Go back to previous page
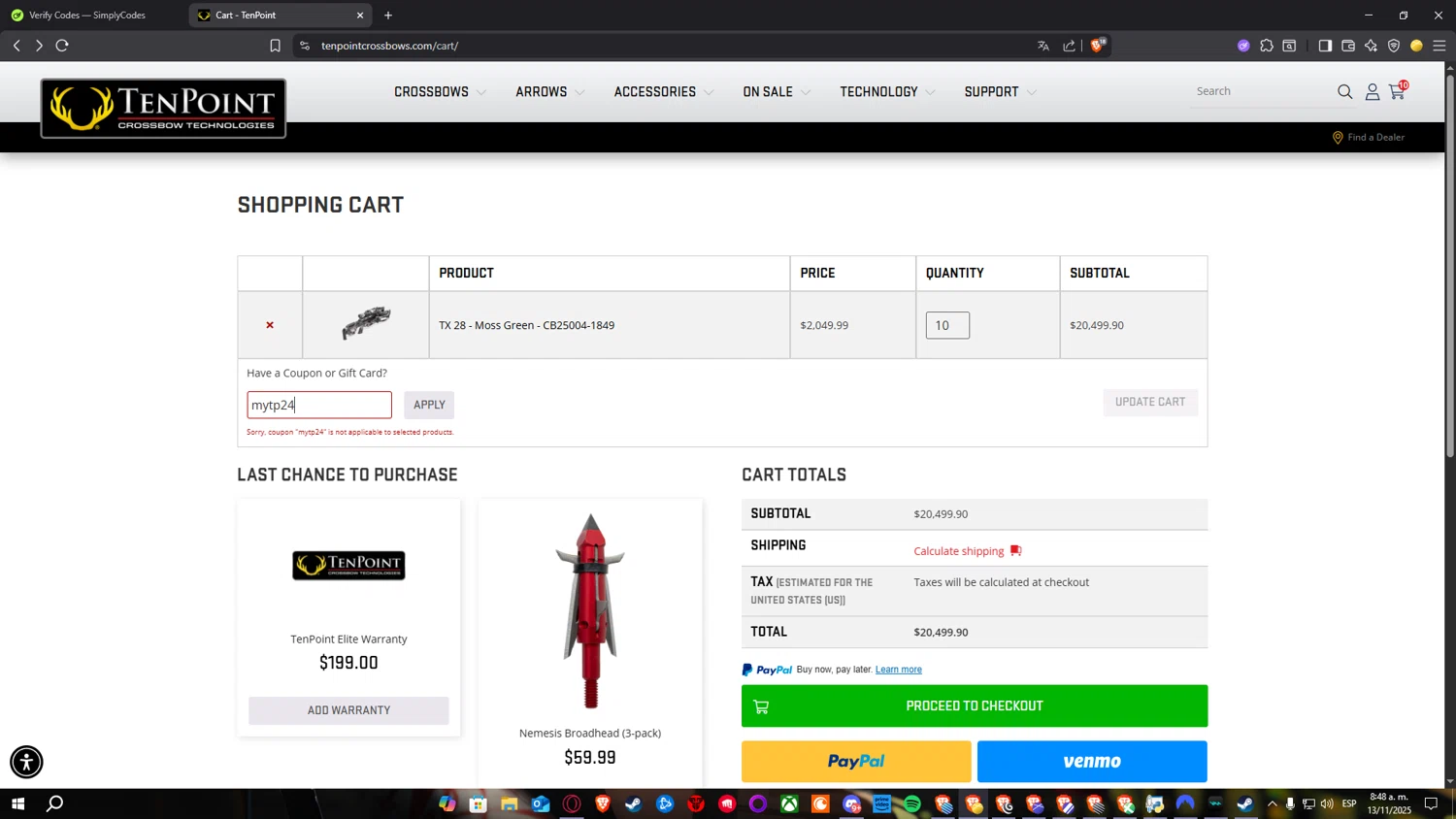Screen dimensions: 1456x819 click(17, 46)
